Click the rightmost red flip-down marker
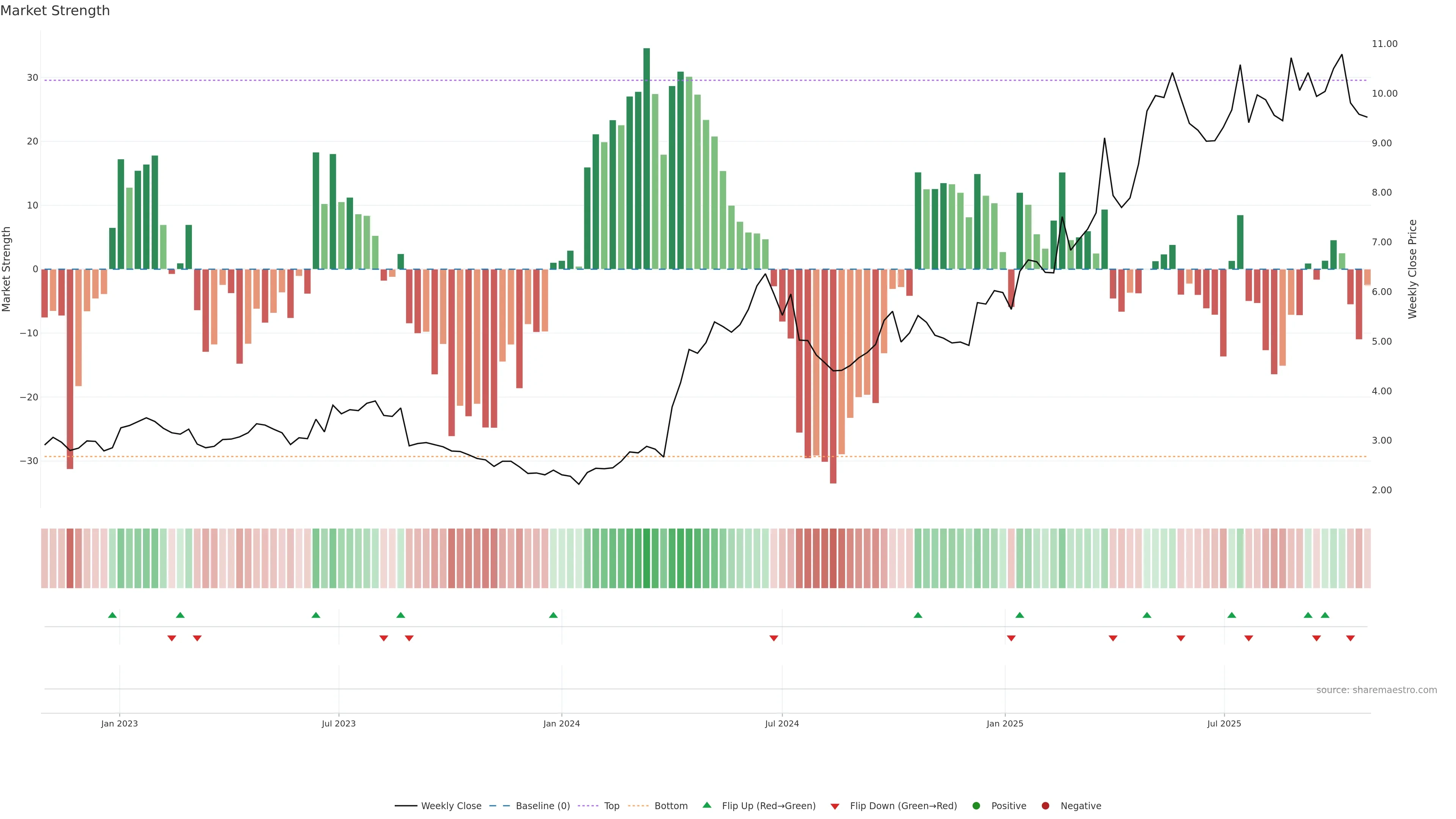Screen dimensions: 1456x819 tap(1350, 638)
